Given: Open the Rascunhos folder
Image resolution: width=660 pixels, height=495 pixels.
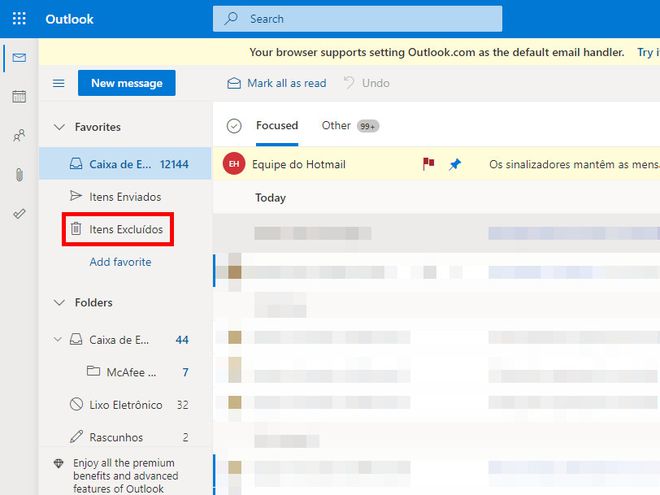Looking at the screenshot, I should click(x=125, y=437).
